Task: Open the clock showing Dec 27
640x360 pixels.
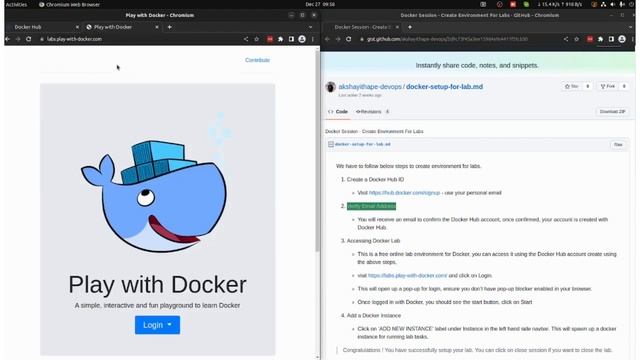Action: tap(320, 4)
